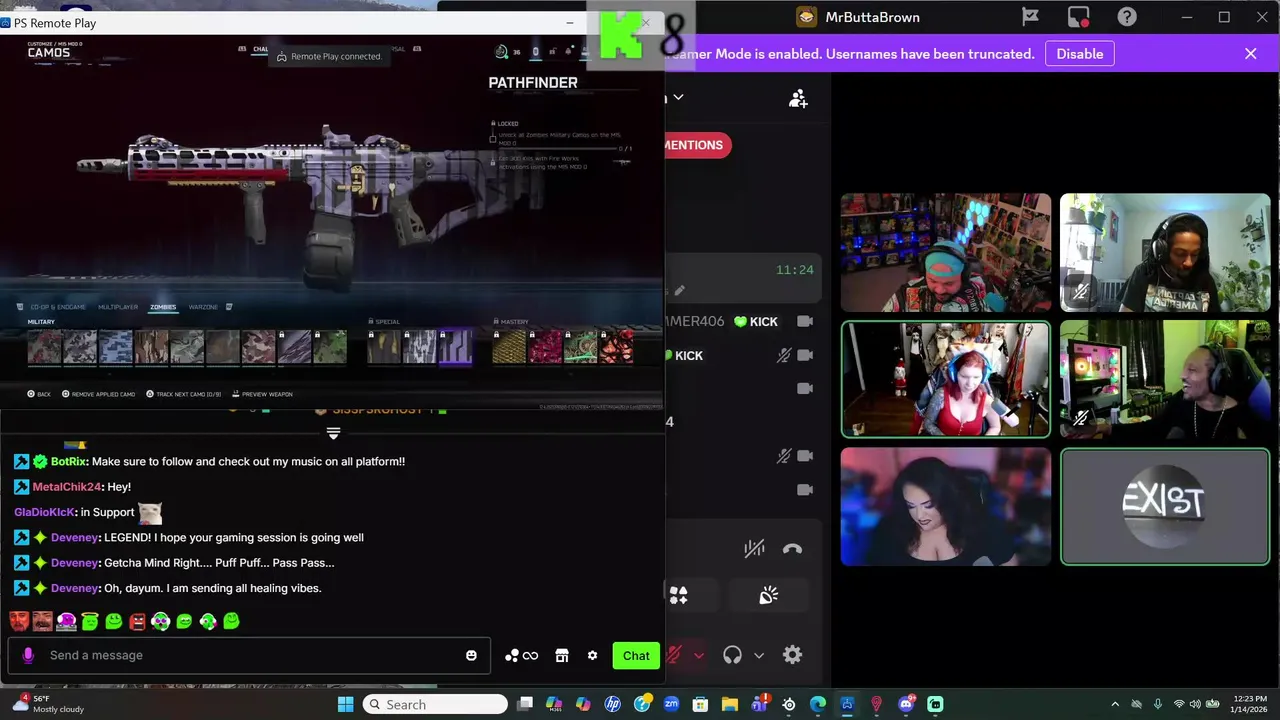Open the HP app on the taskbar
This screenshot has height=720, width=1280.
(x=612, y=704)
